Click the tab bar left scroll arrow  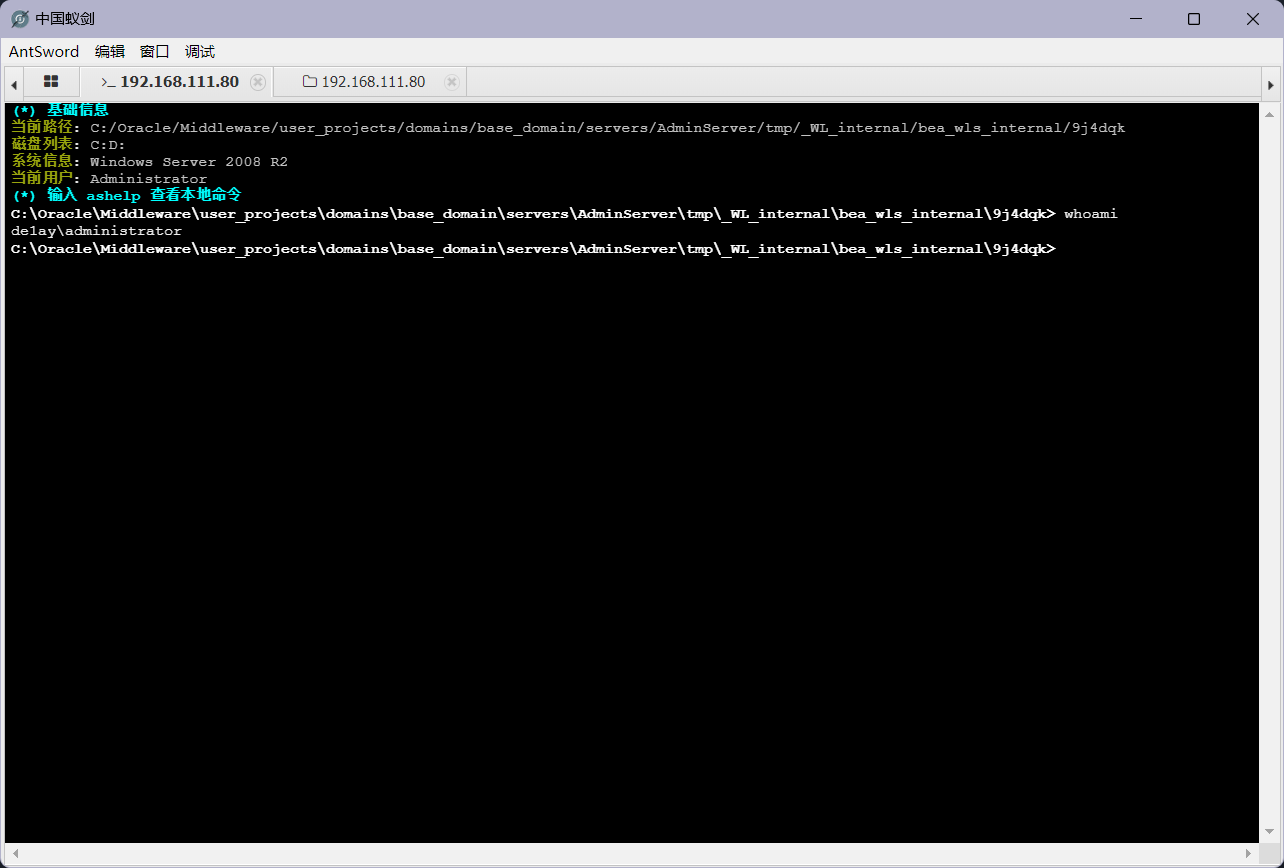(14, 83)
